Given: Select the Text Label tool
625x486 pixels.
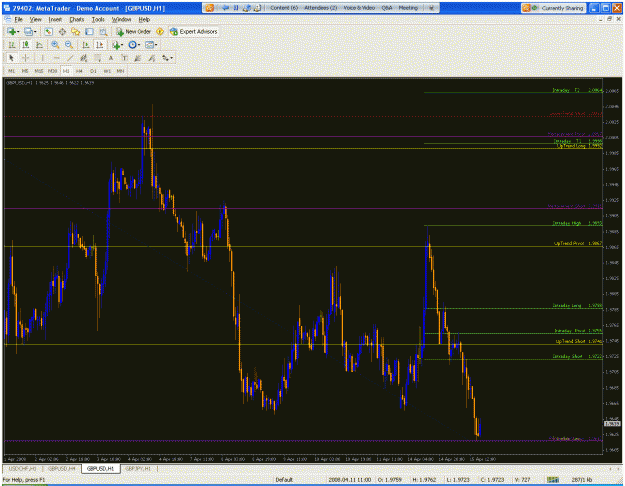Looking at the screenshot, I should 124,58.
